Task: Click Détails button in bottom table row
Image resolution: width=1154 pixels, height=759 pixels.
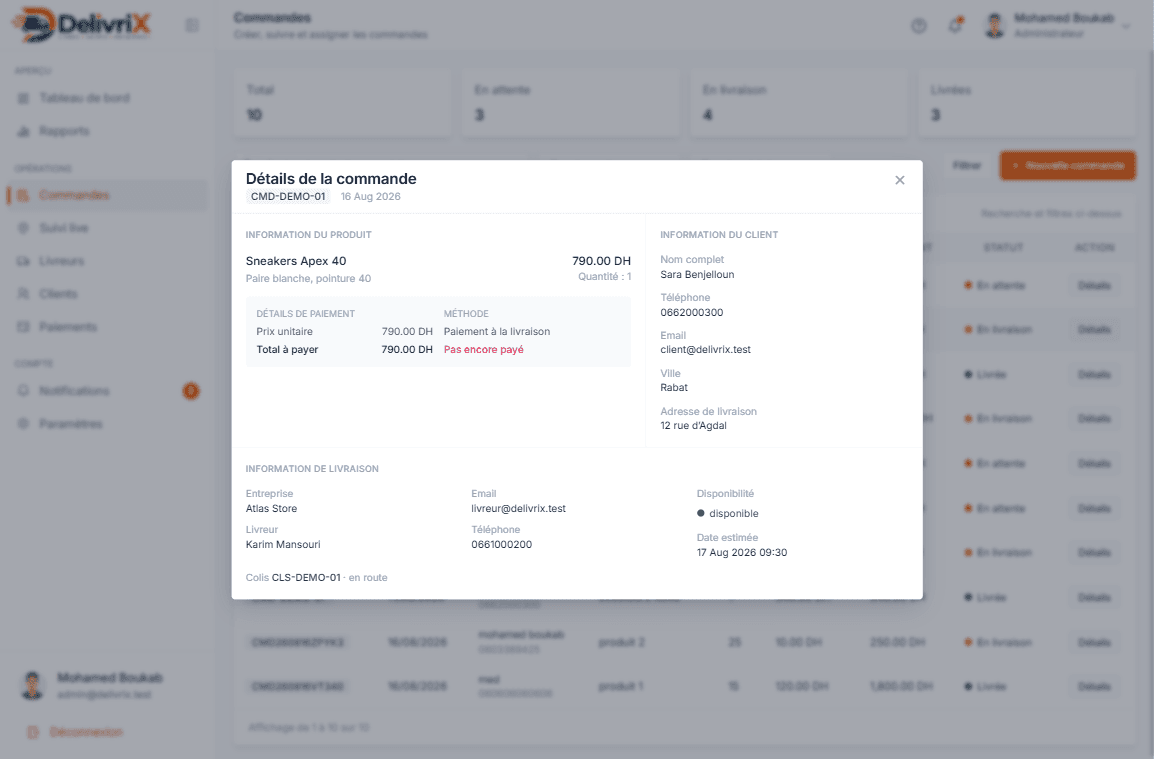Action: pyautogui.click(x=1094, y=686)
